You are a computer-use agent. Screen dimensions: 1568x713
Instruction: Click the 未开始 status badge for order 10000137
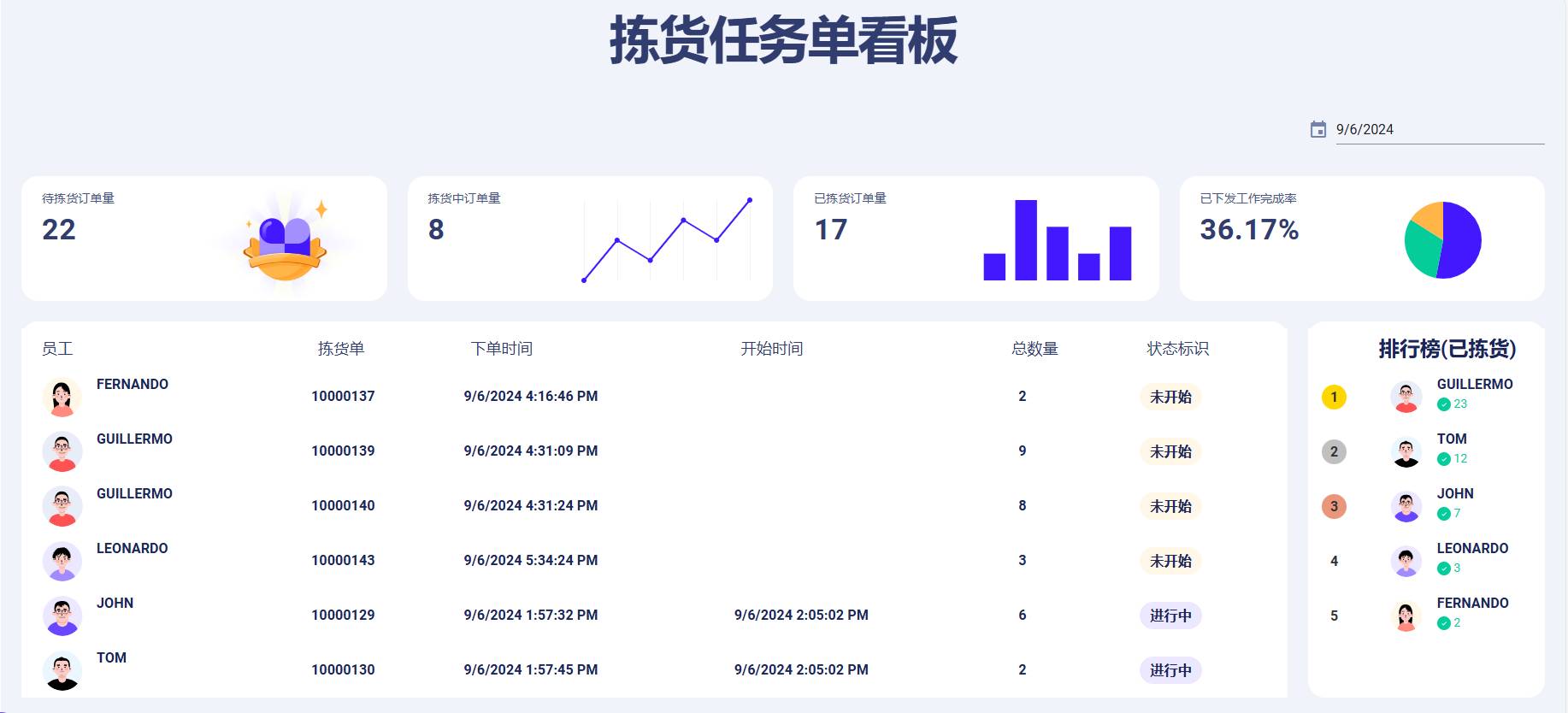point(1170,397)
